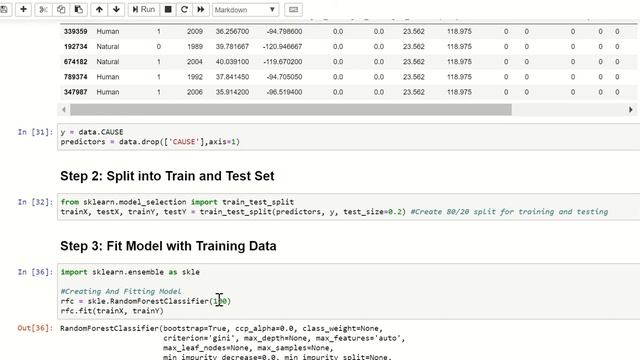Click the Out[36] output prompt
Image resolution: width=640 pixels, height=360 pixels.
35,328
